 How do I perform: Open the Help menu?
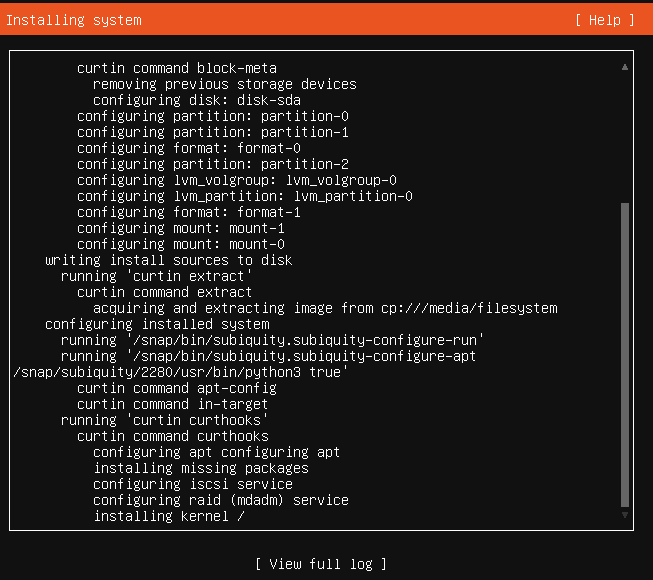click(x=605, y=20)
